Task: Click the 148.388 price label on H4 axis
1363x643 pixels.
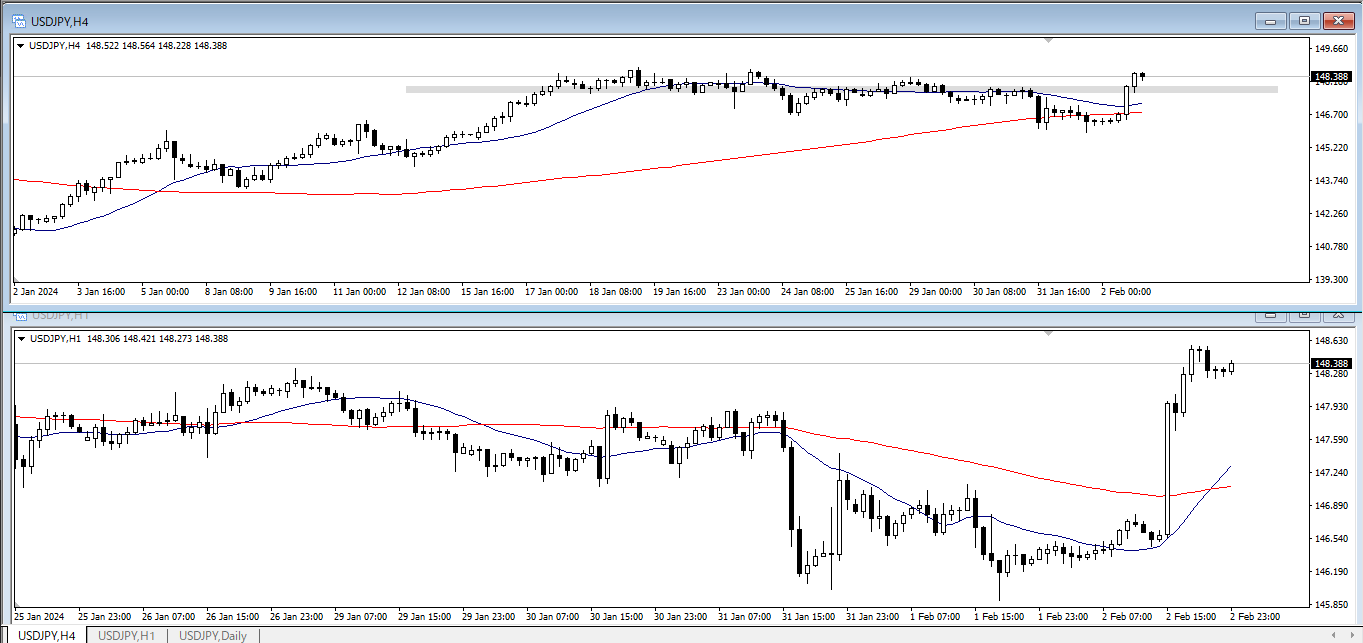Action: pos(1331,77)
